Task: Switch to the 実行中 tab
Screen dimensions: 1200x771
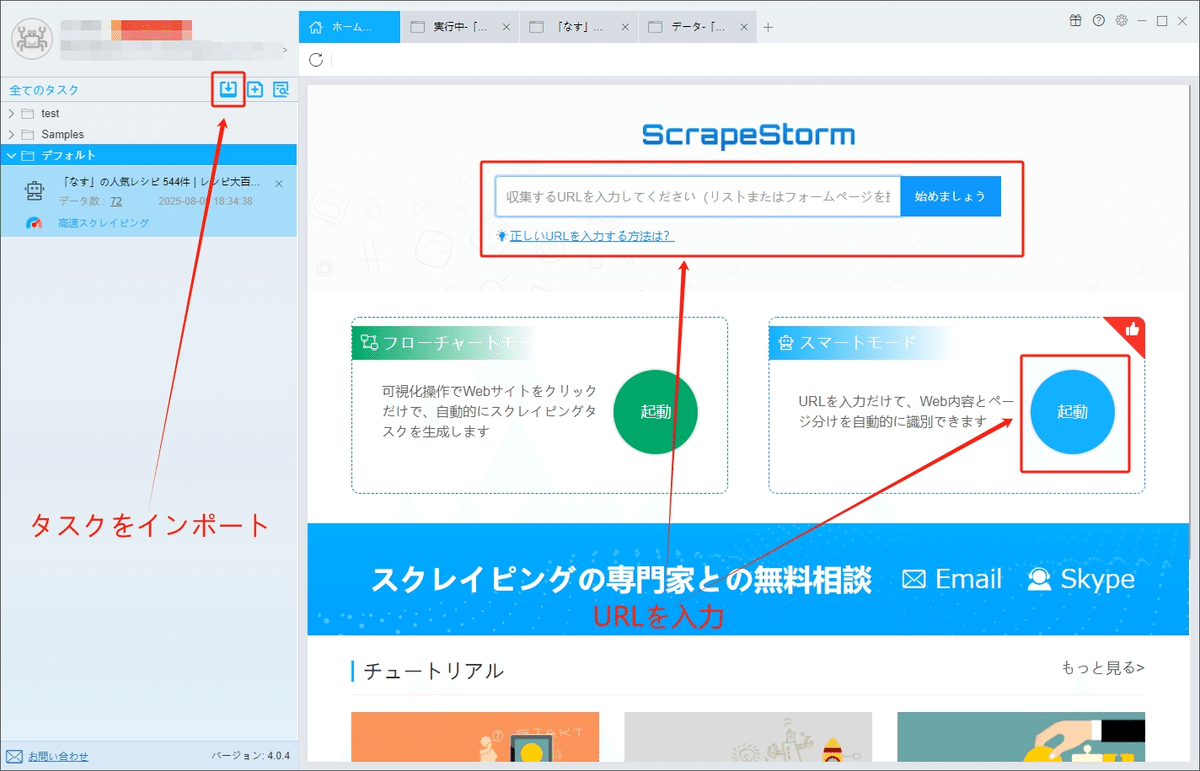Action: pos(459,27)
